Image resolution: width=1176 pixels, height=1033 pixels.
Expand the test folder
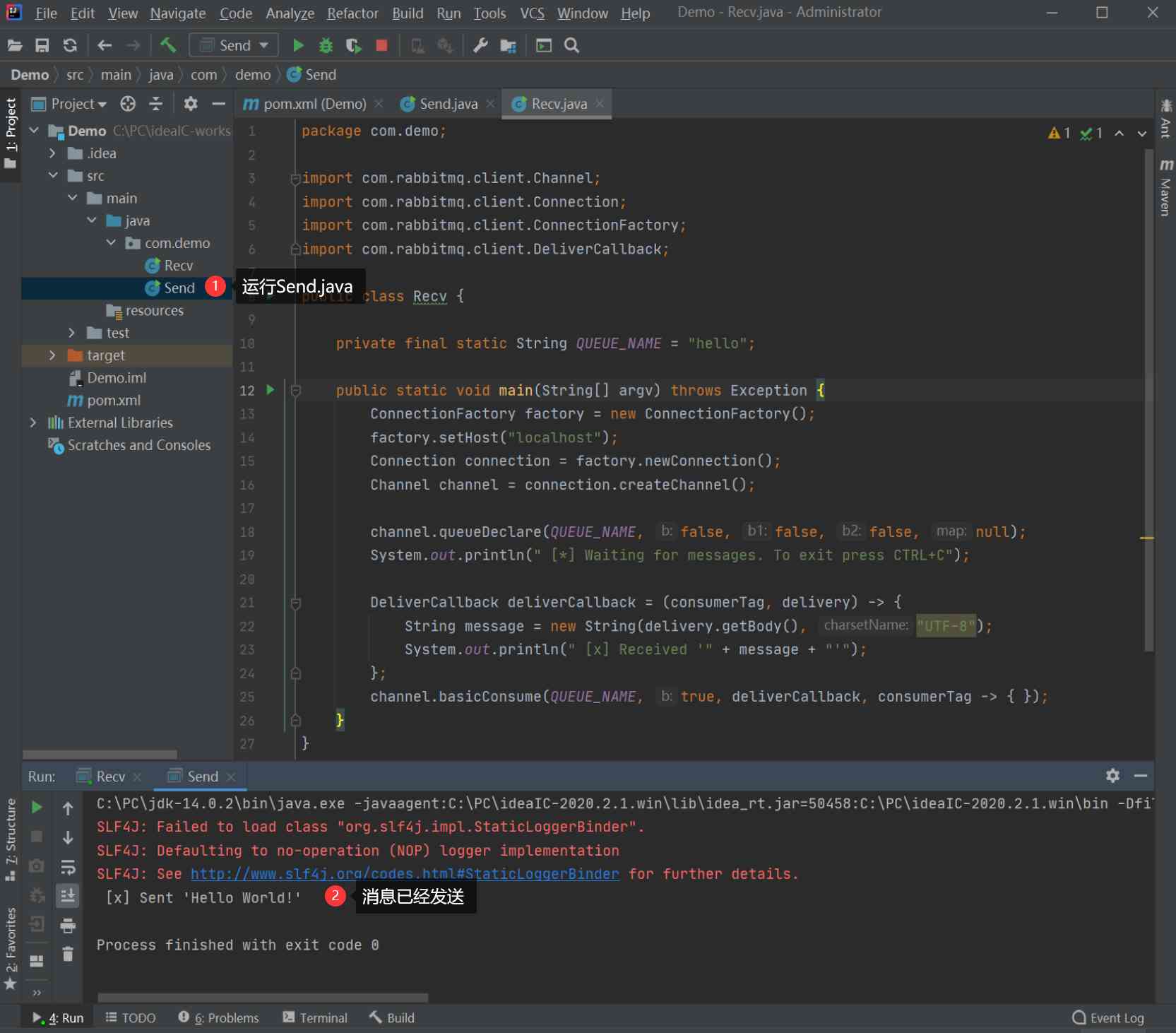tap(72, 333)
